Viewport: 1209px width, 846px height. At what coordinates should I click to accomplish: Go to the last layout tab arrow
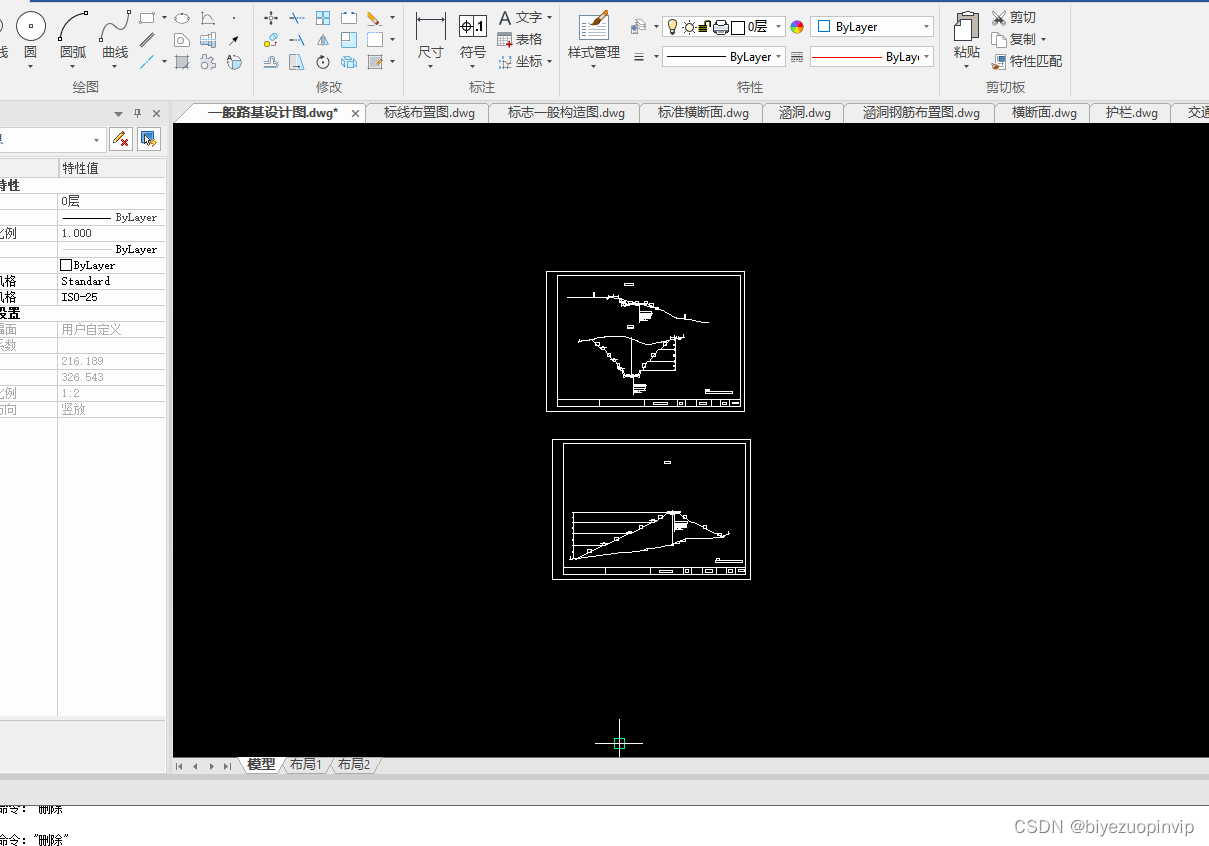coord(228,766)
